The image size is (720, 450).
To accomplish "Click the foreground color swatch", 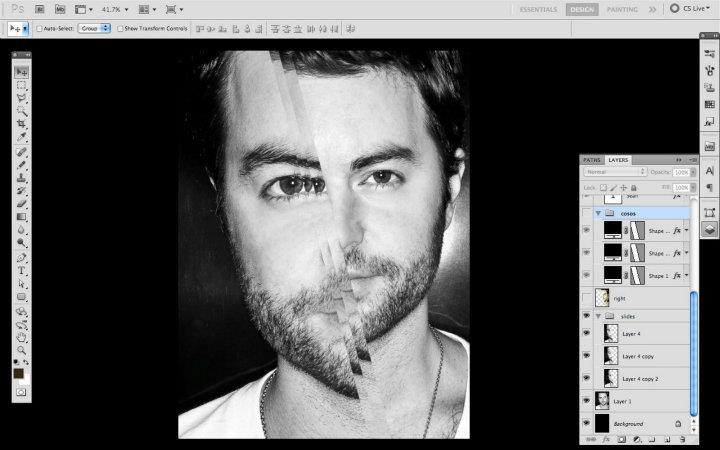I will pos(19,373).
